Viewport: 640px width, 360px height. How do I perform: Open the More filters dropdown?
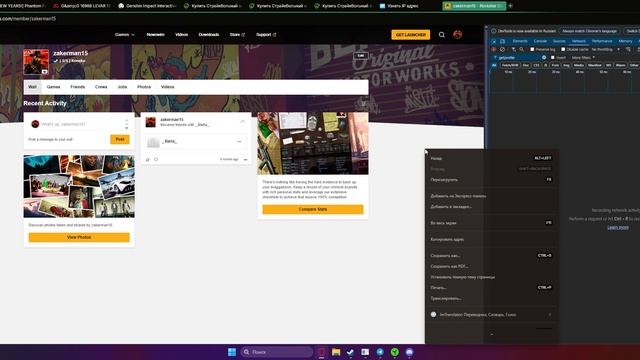tap(583, 58)
